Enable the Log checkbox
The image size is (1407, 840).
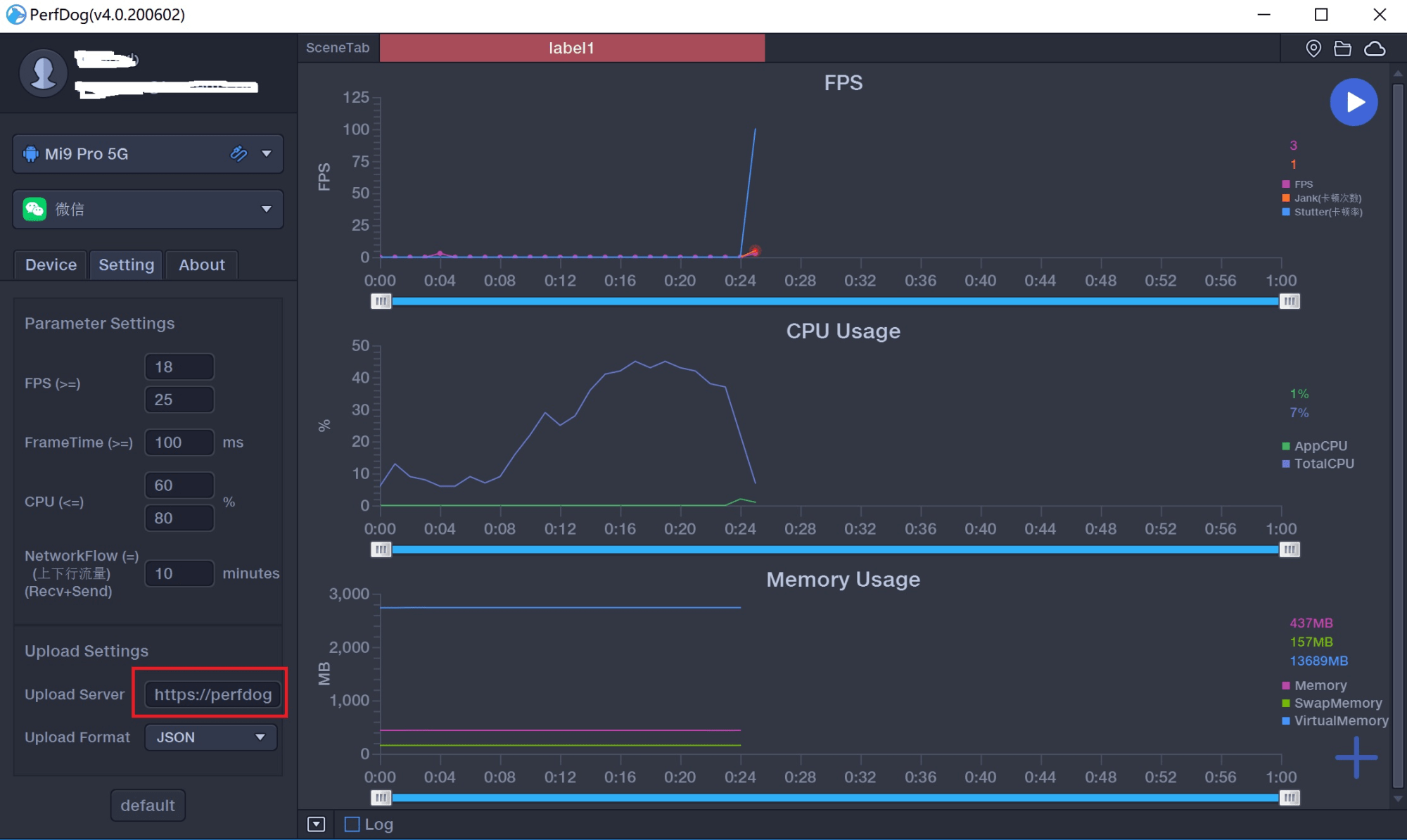point(352,824)
